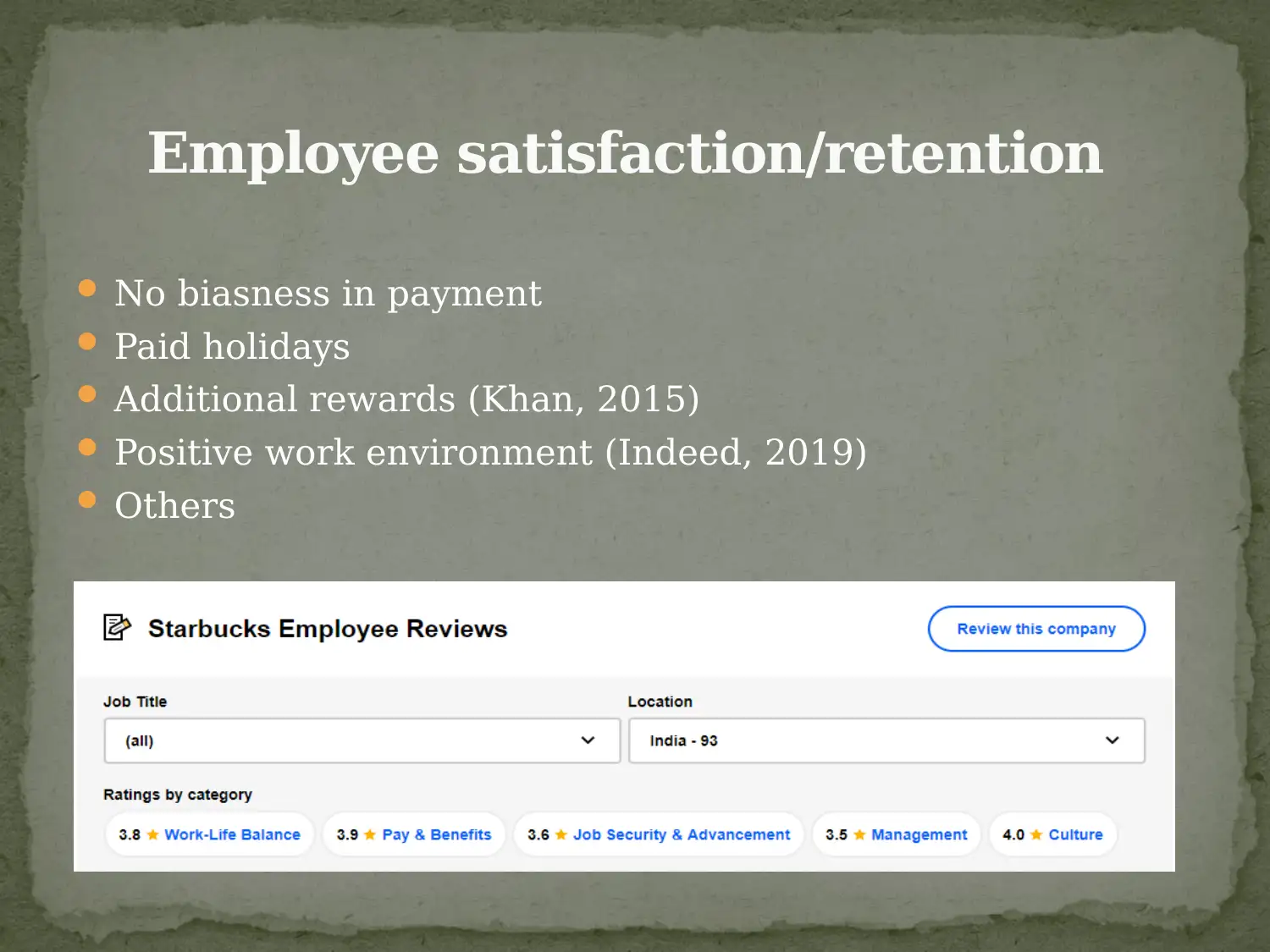Click the Ratings by category label
This screenshot has width=1270, height=952.
click(x=178, y=795)
